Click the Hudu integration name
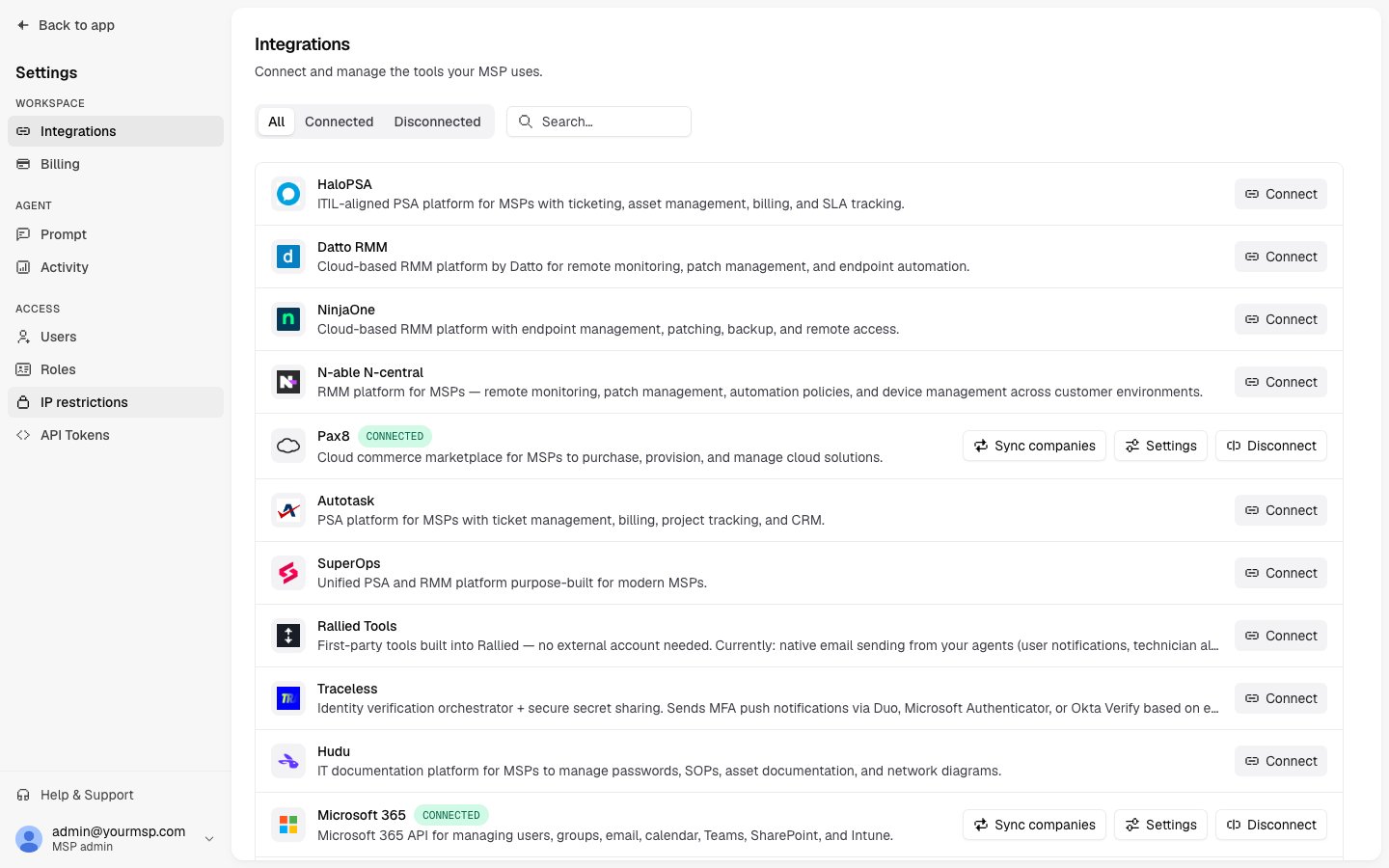Image resolution: width=1389 pixels, height=868 pixels. point(334,751)
